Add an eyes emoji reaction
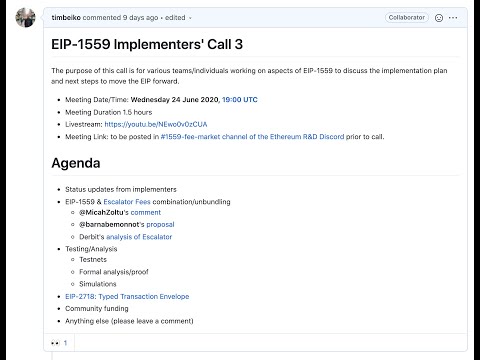 point(59,343)
